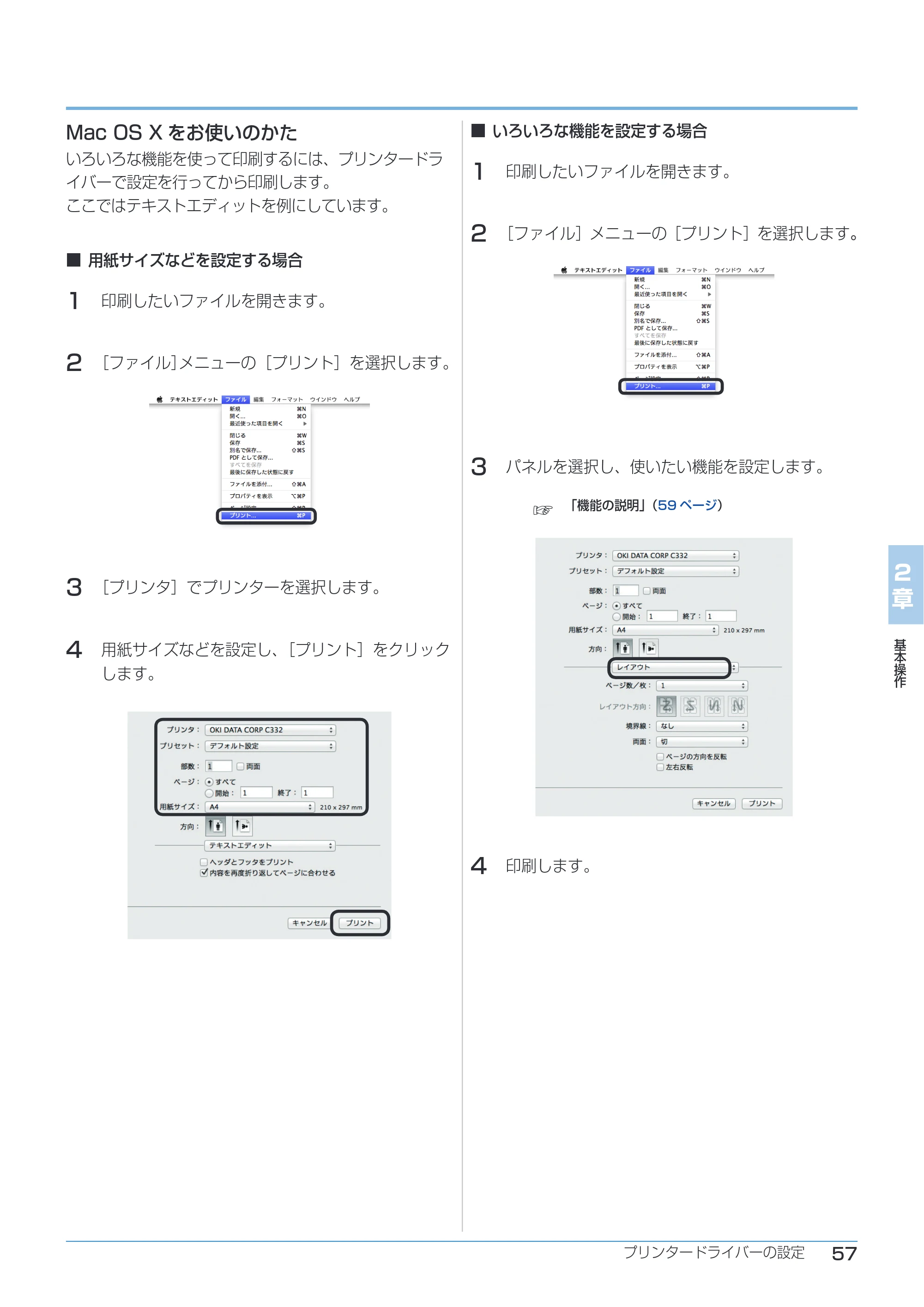This screenshot has width=924, height=1307.
Task: Choose the N-shaped layout direction icon
Action: pyautogui.click(x=738, y=706)
